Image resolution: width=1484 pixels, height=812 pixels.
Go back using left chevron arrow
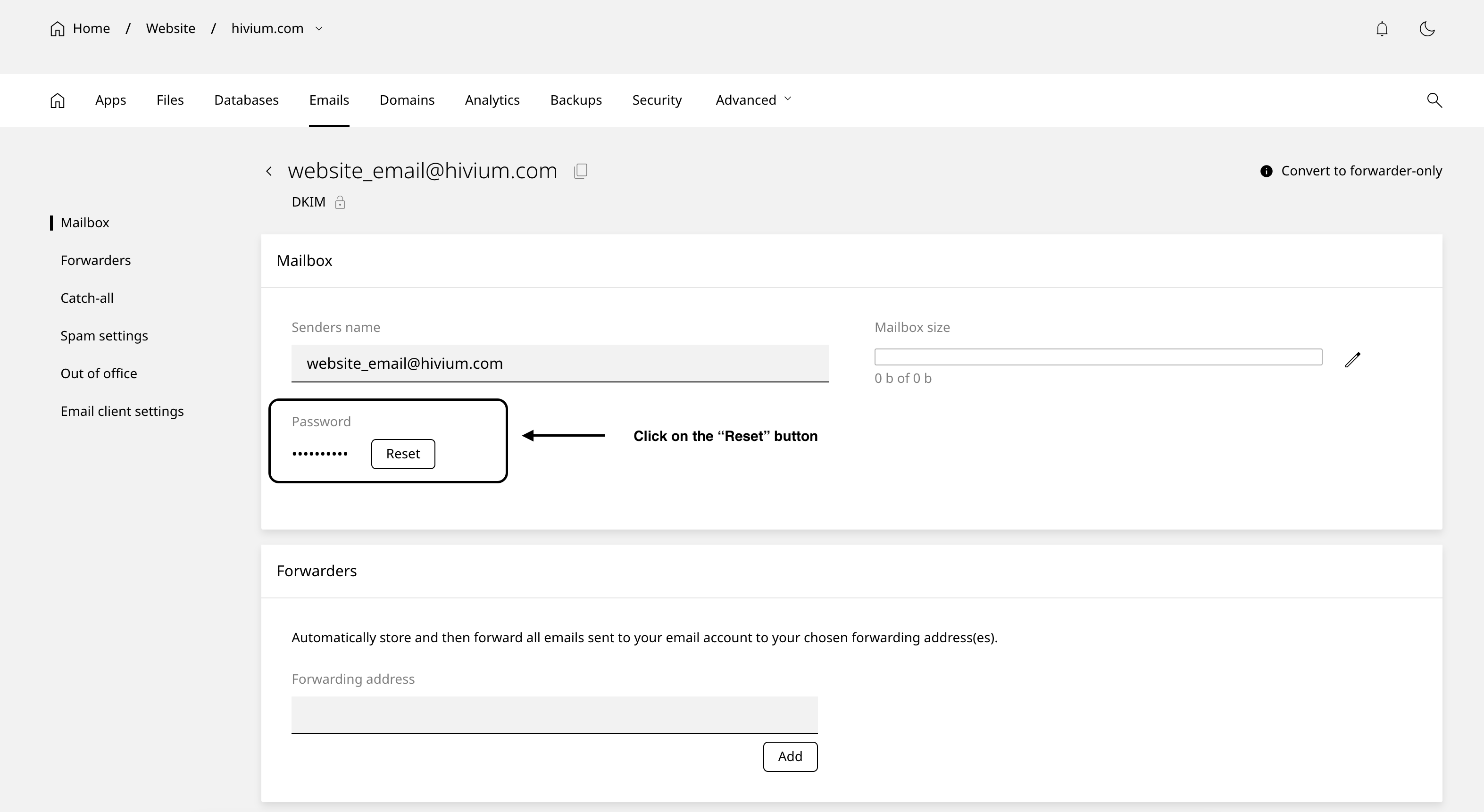pyautogui.click(x=269, y=171)
